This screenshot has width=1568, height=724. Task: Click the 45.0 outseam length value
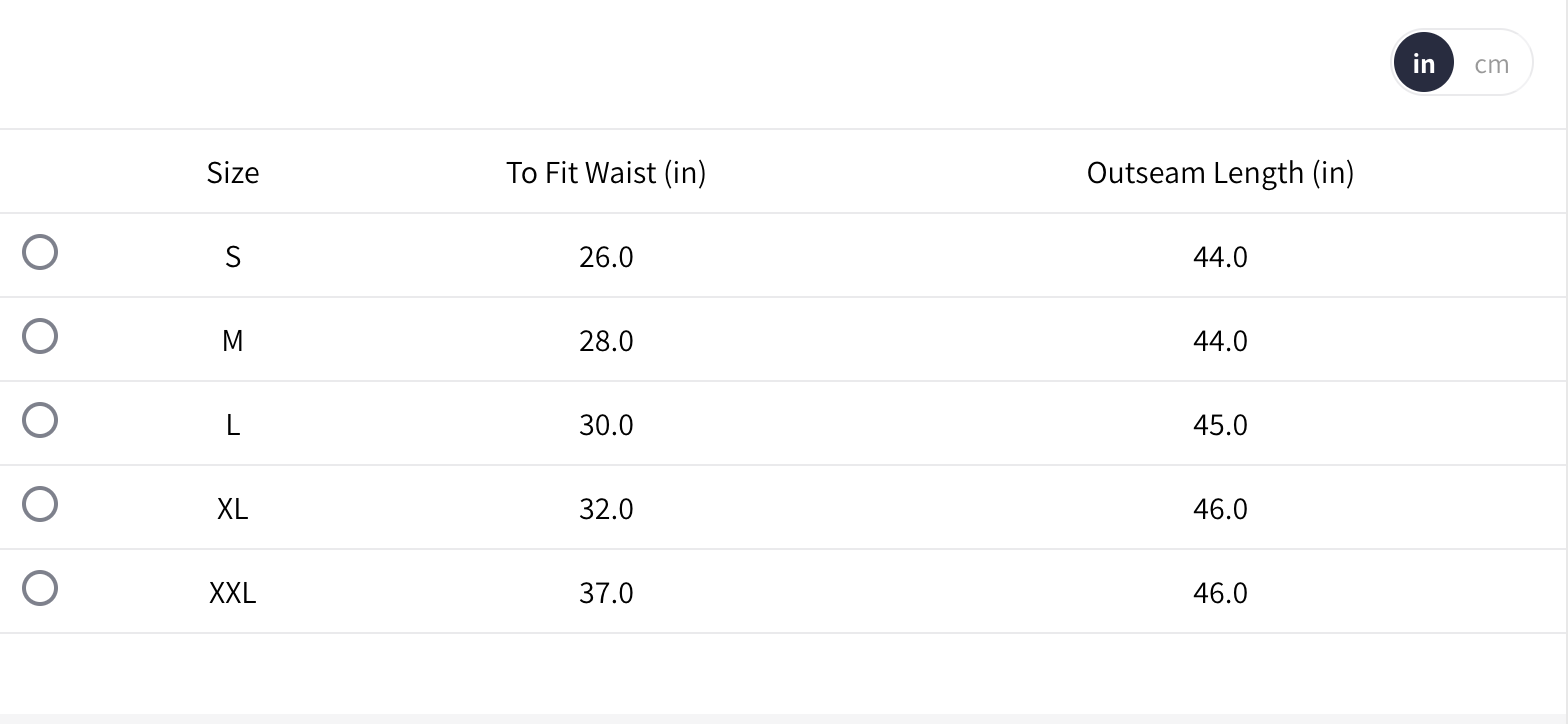coord(1220,425)
